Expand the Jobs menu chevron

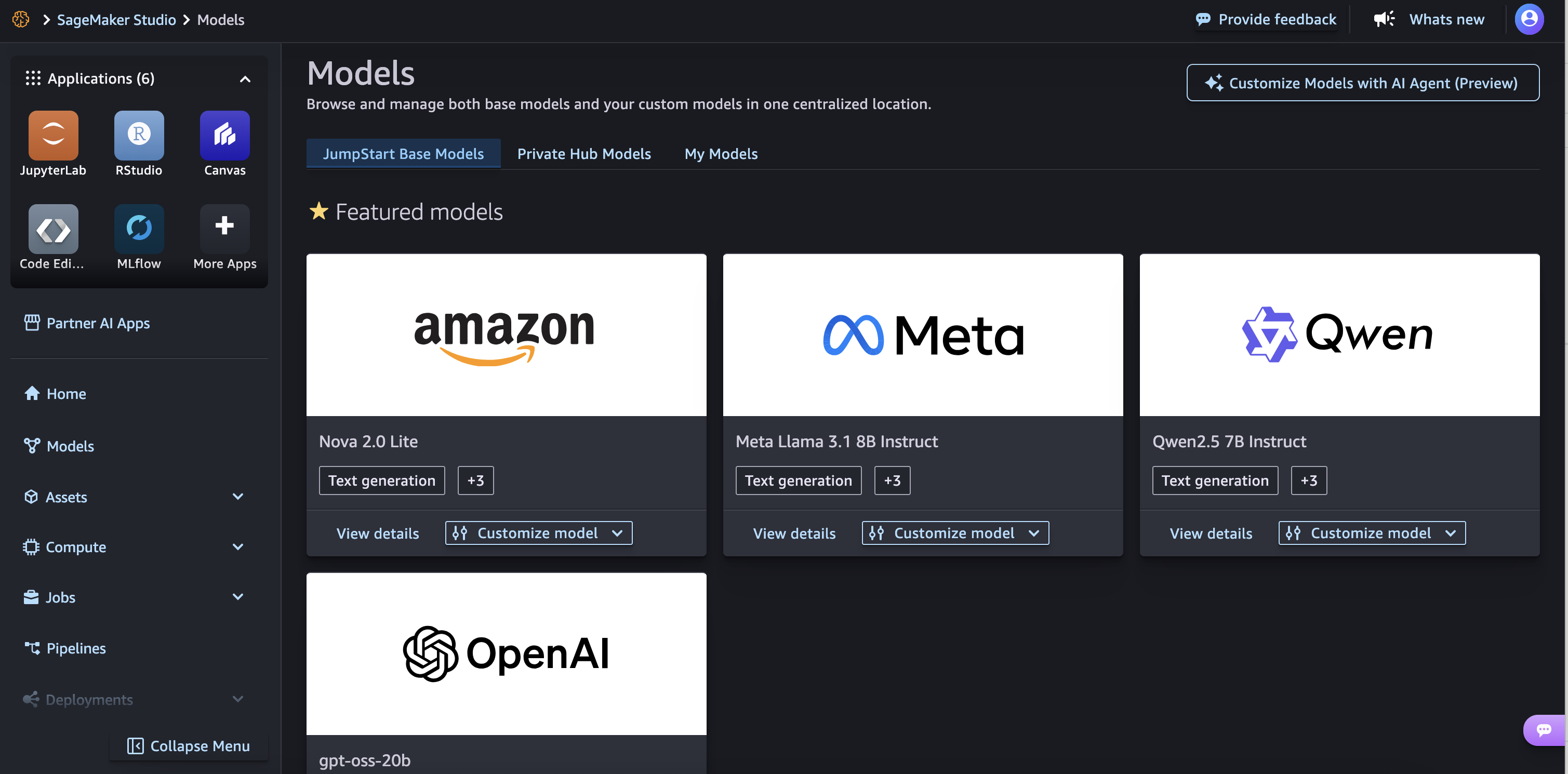pyautogui.click(x=238, y=596)
